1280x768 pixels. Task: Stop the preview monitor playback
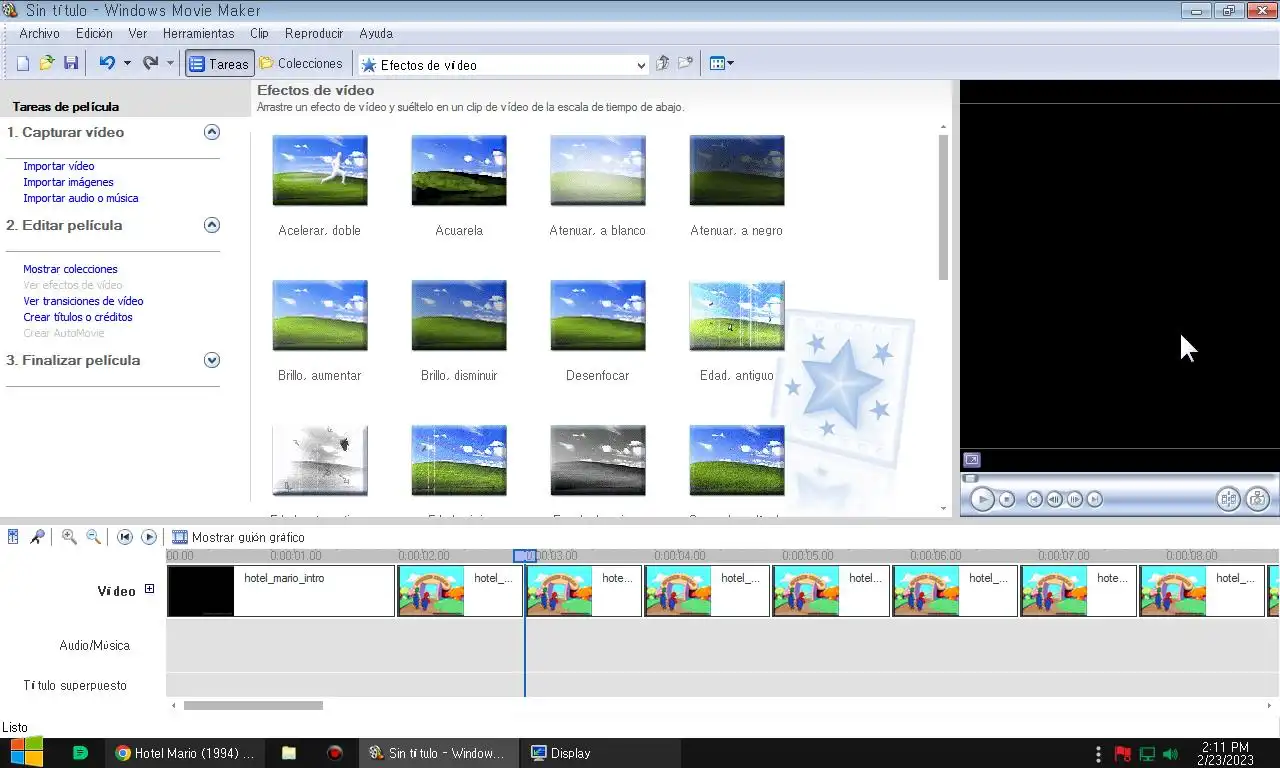tap(1007, 499)
